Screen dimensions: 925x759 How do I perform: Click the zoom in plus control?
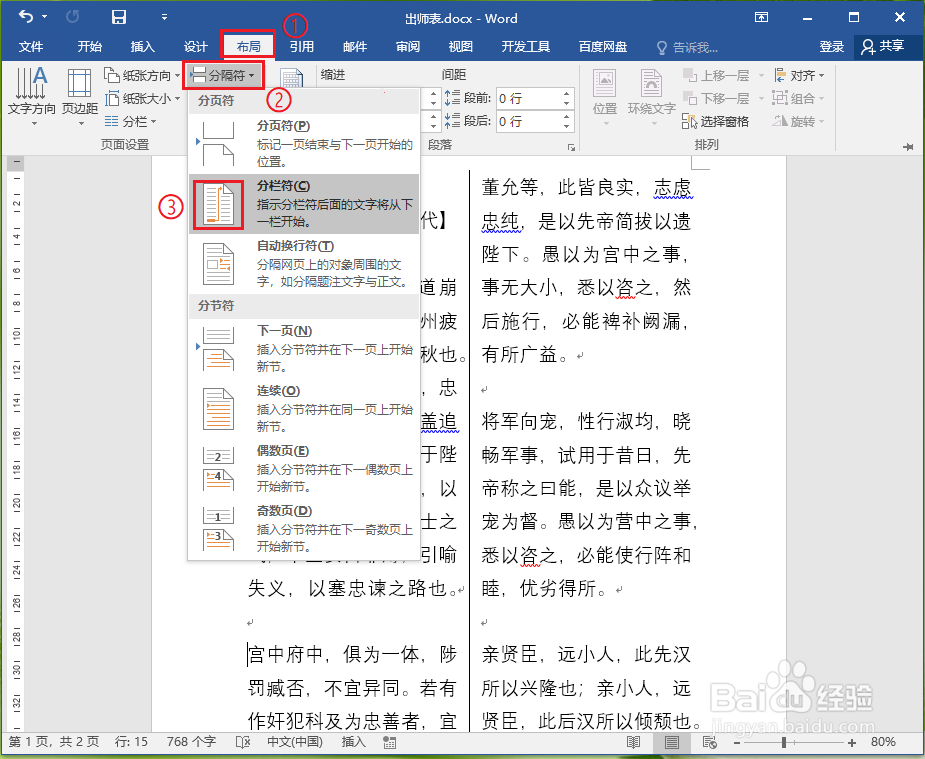[852, 743]
